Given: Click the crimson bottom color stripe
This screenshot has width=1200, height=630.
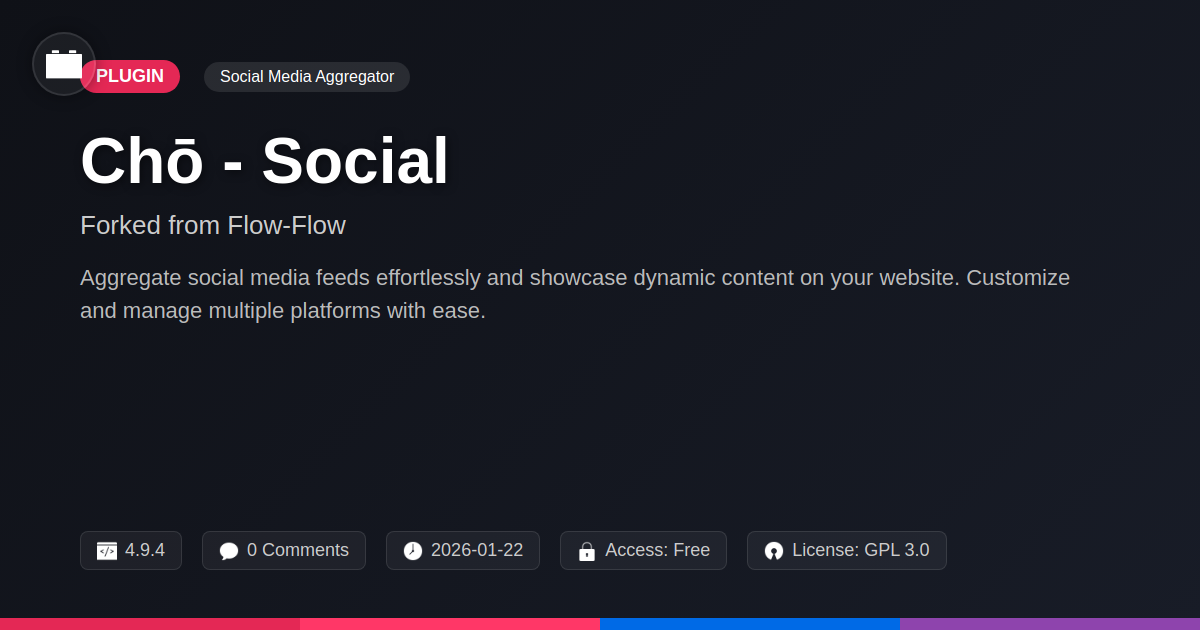Looking at the screenshot, I should pyautogui.click(x=150, y=624).
